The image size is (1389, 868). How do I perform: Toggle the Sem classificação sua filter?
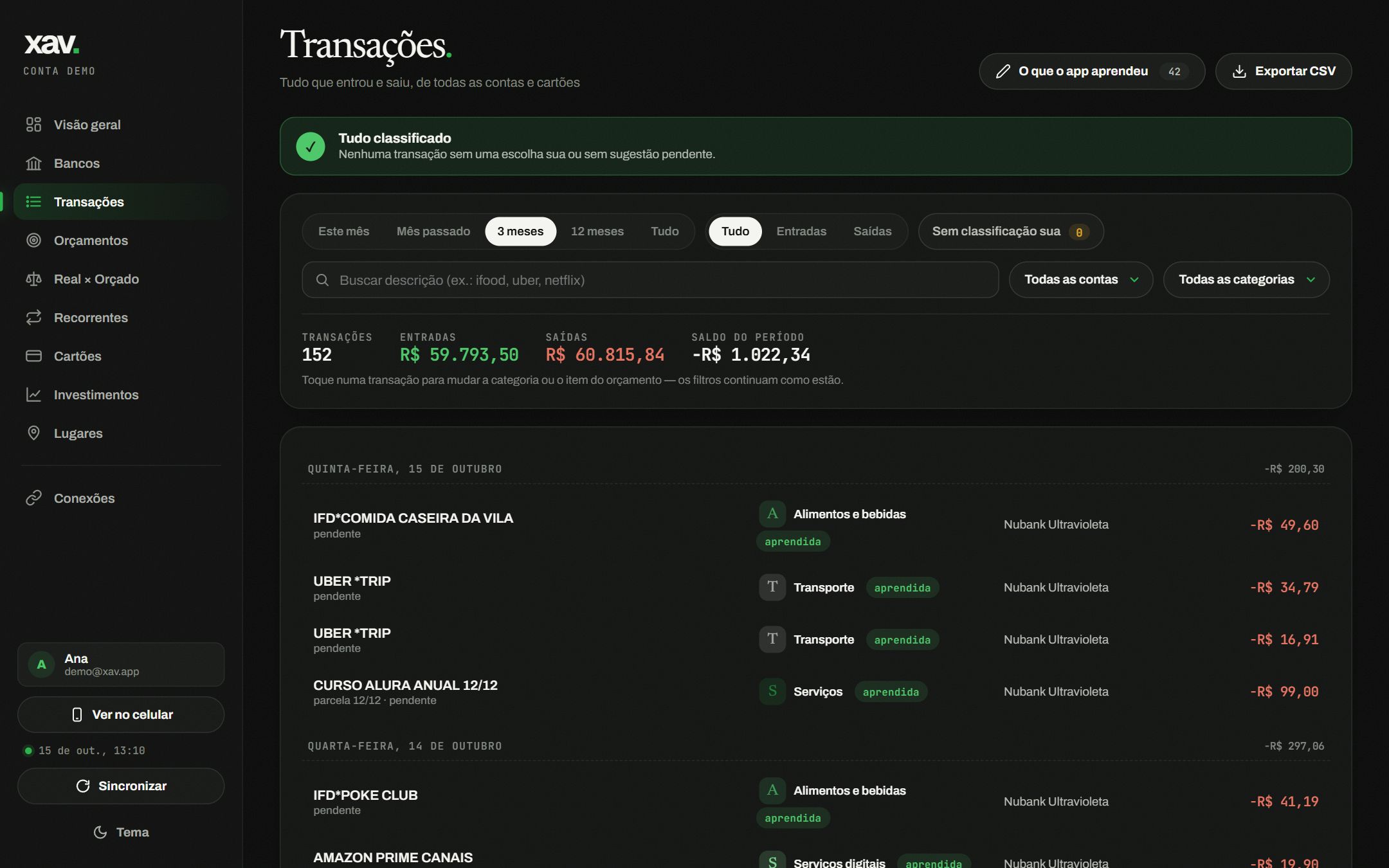[1011, 231]
